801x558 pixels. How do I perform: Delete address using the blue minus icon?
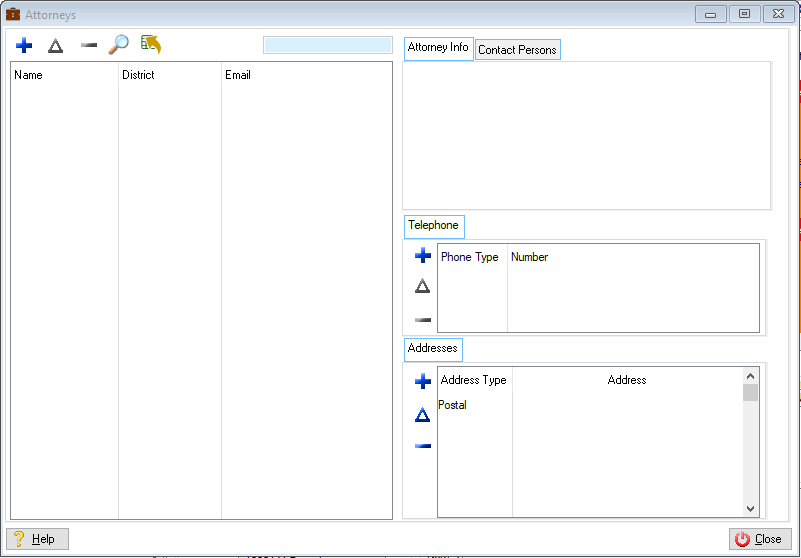(x=423, y=446)
